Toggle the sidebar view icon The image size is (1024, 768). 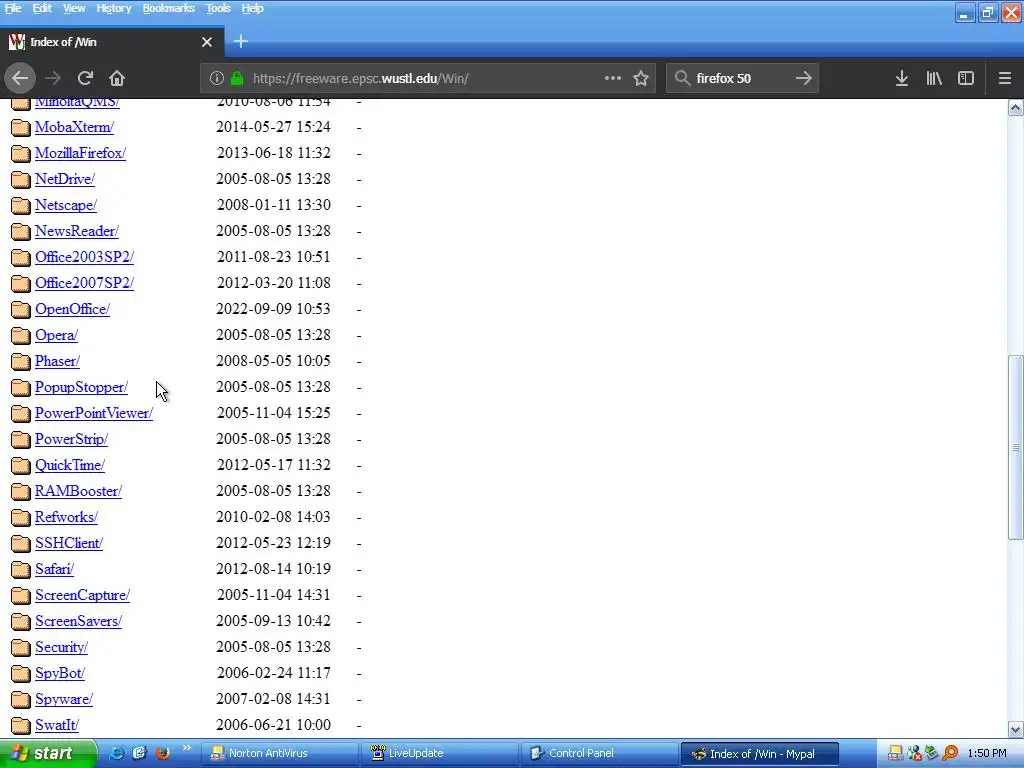966,78
